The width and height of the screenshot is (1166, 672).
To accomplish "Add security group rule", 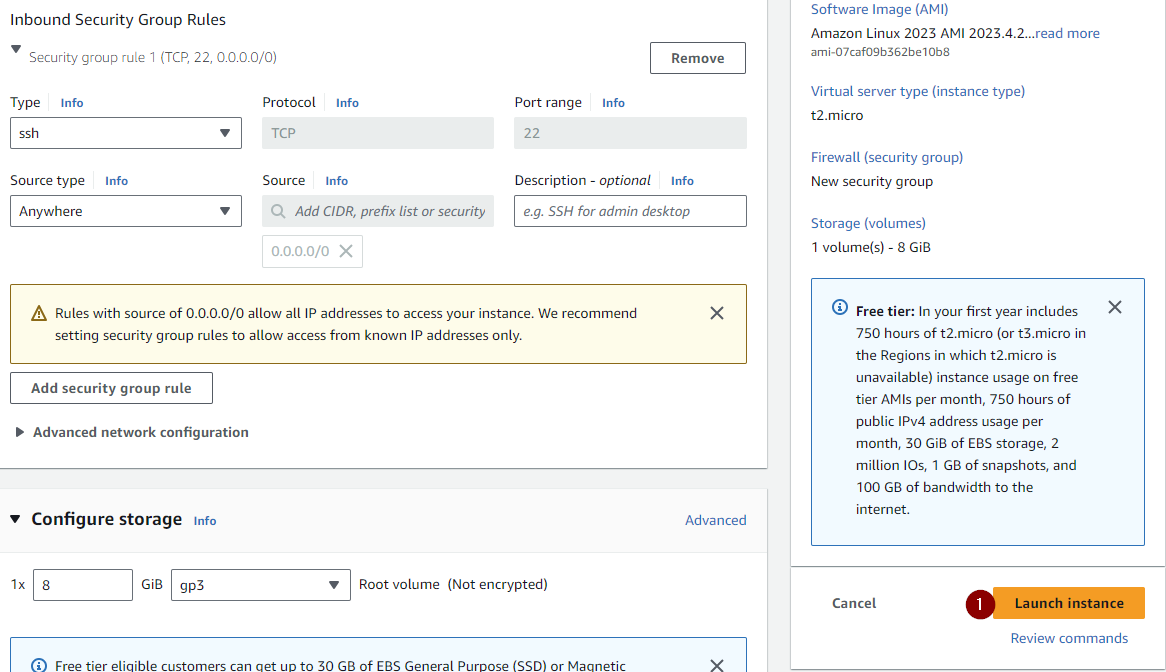I will click(x=112, y=388).
